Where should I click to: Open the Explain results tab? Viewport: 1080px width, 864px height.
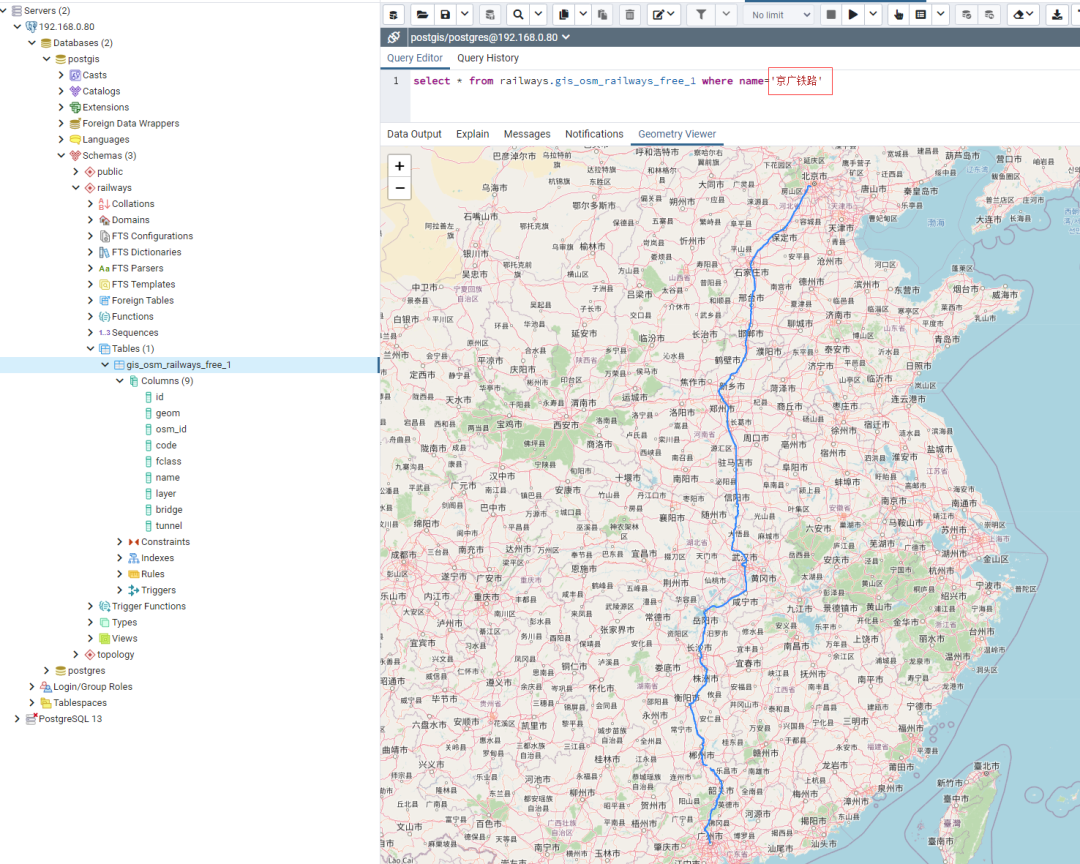coord(472,134)
